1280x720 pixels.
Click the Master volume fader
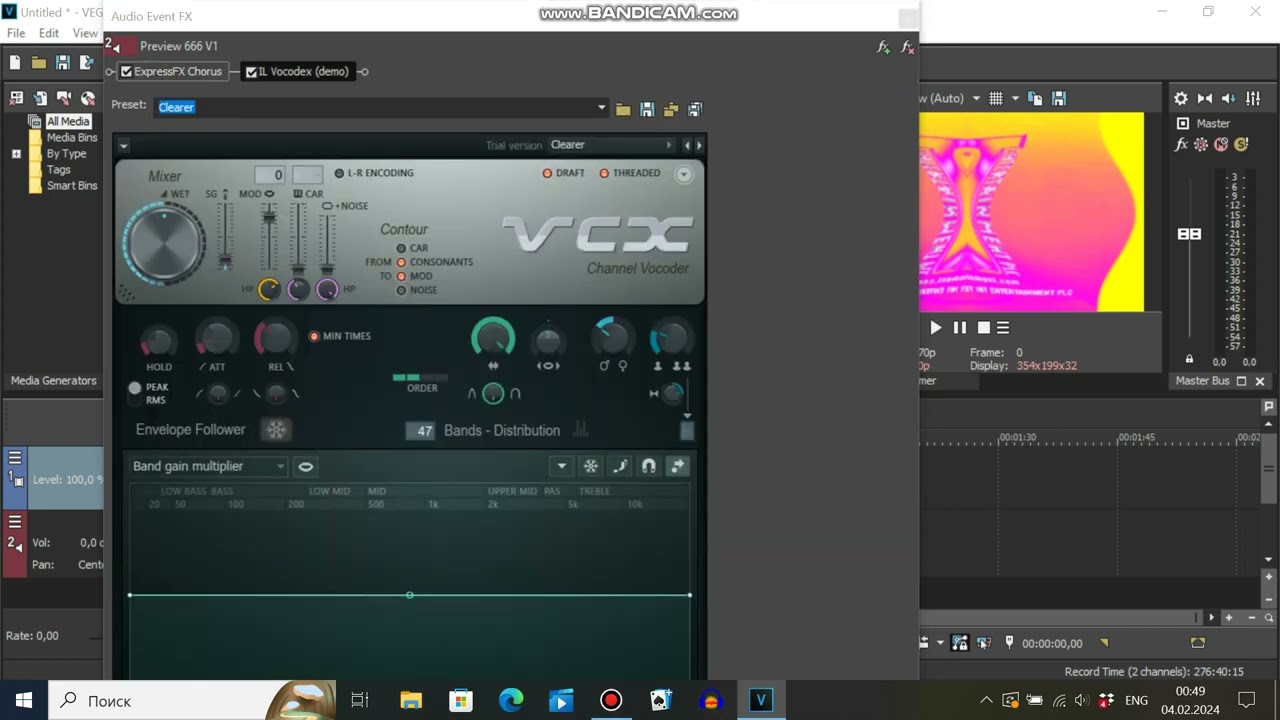[x=1189, y=233]
